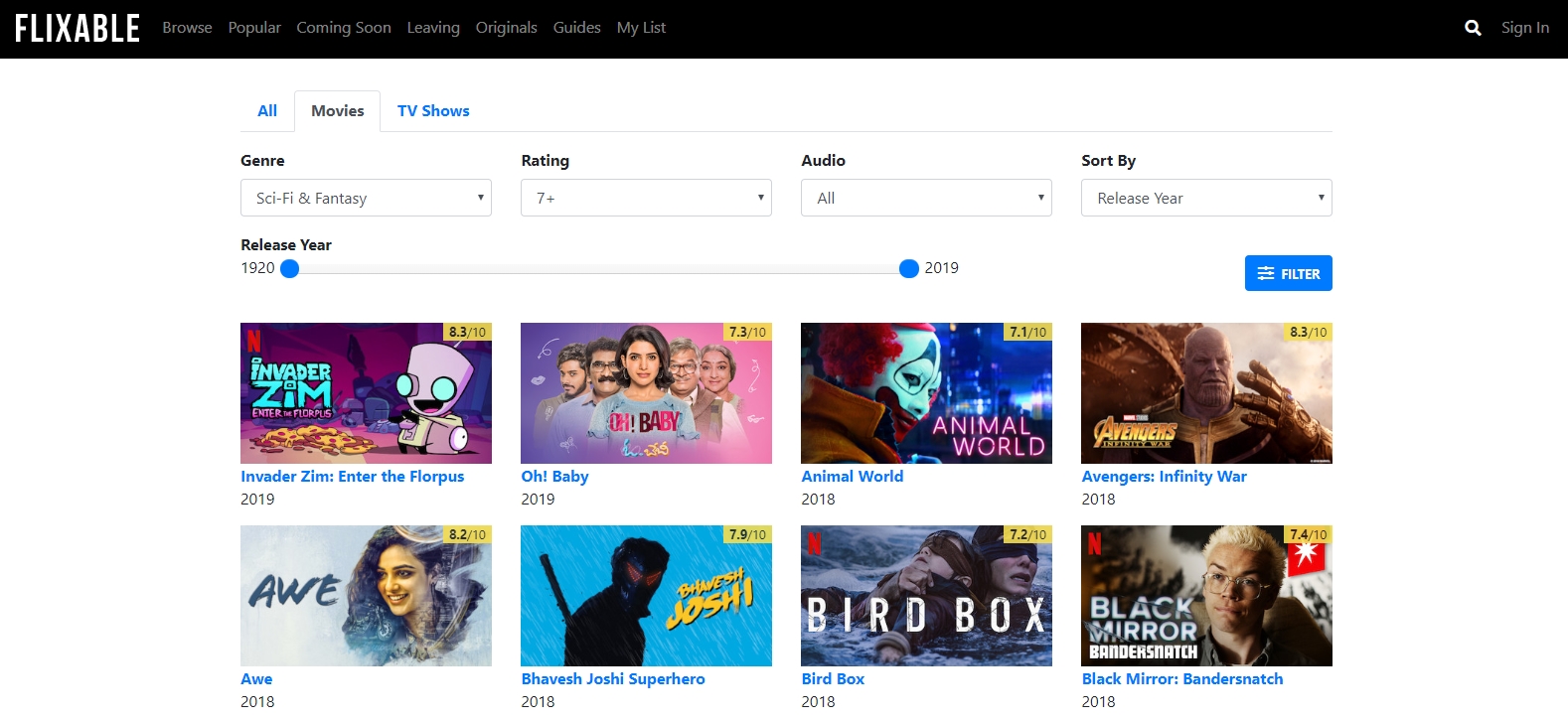This screenshot has width=1568, height=722.
Task: Open the Avengers: Infinity War title link
Action: 1164,477
